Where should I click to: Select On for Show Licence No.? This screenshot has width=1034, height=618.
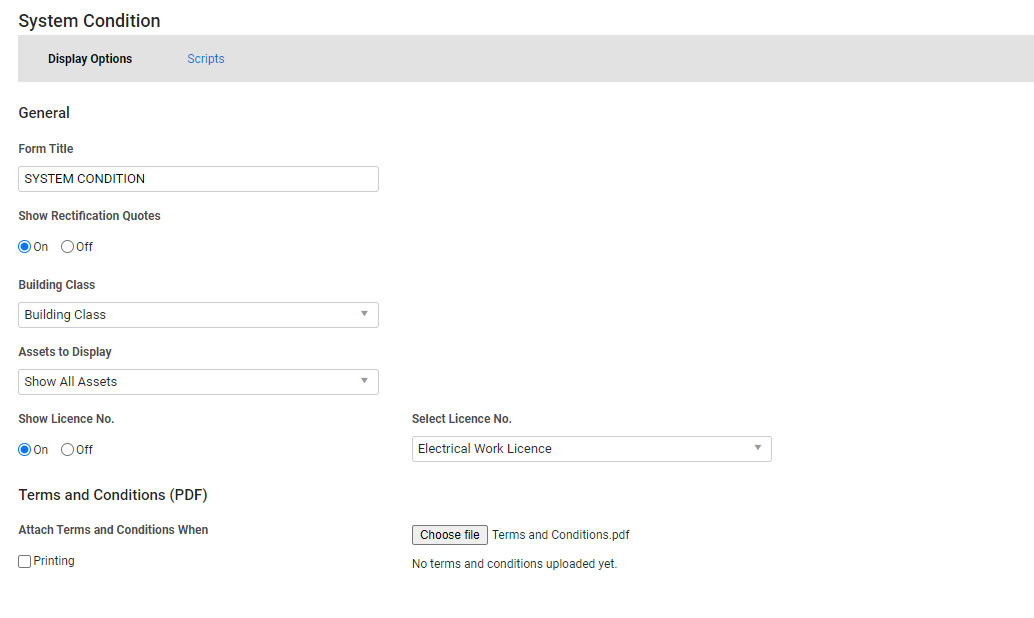coord(23,449)
